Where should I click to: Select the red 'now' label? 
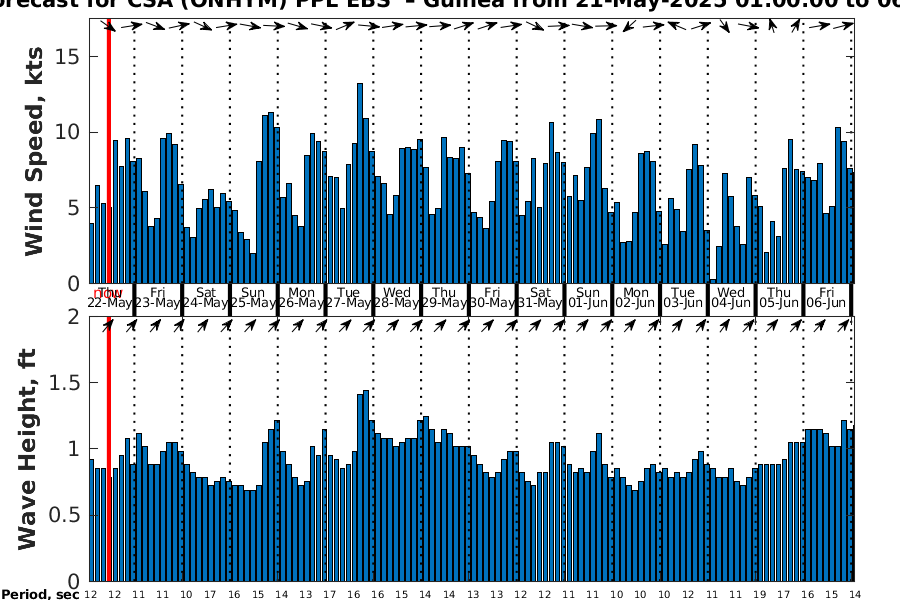[x=107, y=294]
